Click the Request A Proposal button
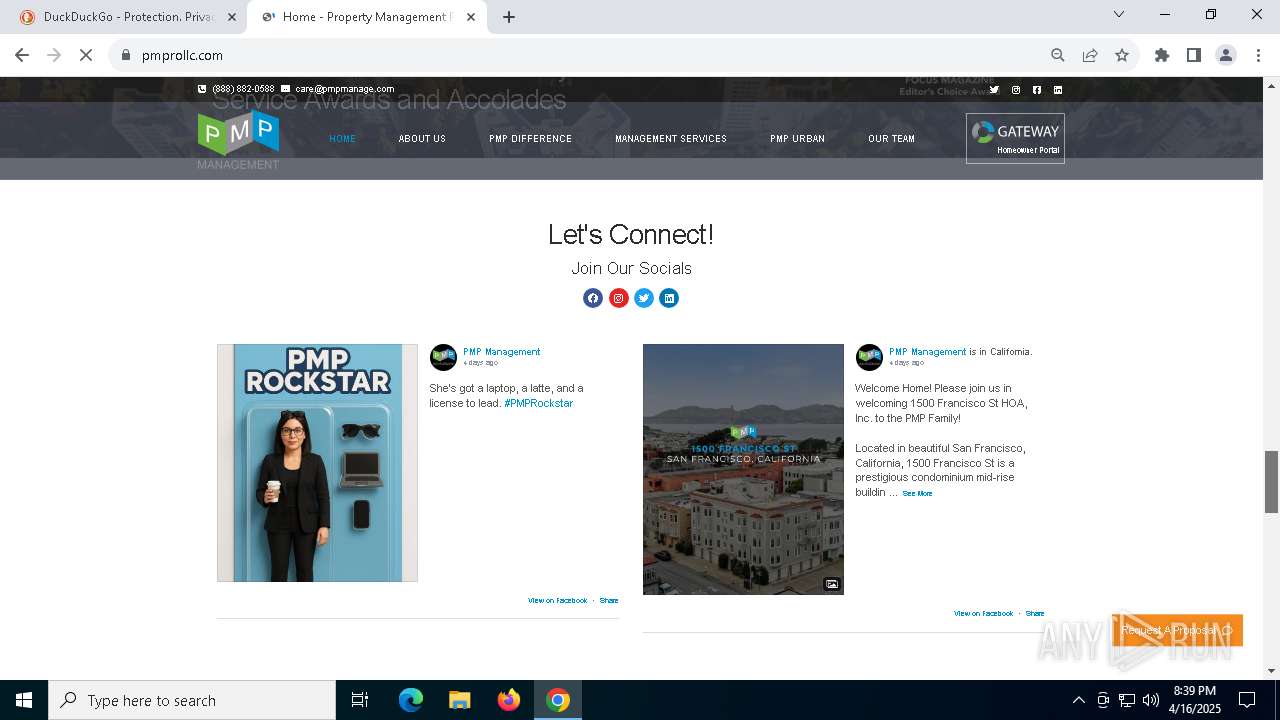 (x=1177, y=630)
